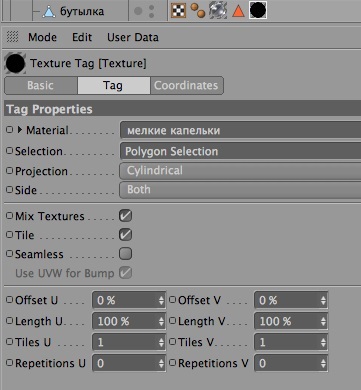The height and width of the screenshot is (390, 361).
Task: Click the Attribute Manager grip icon
Action: coord(13,37)
